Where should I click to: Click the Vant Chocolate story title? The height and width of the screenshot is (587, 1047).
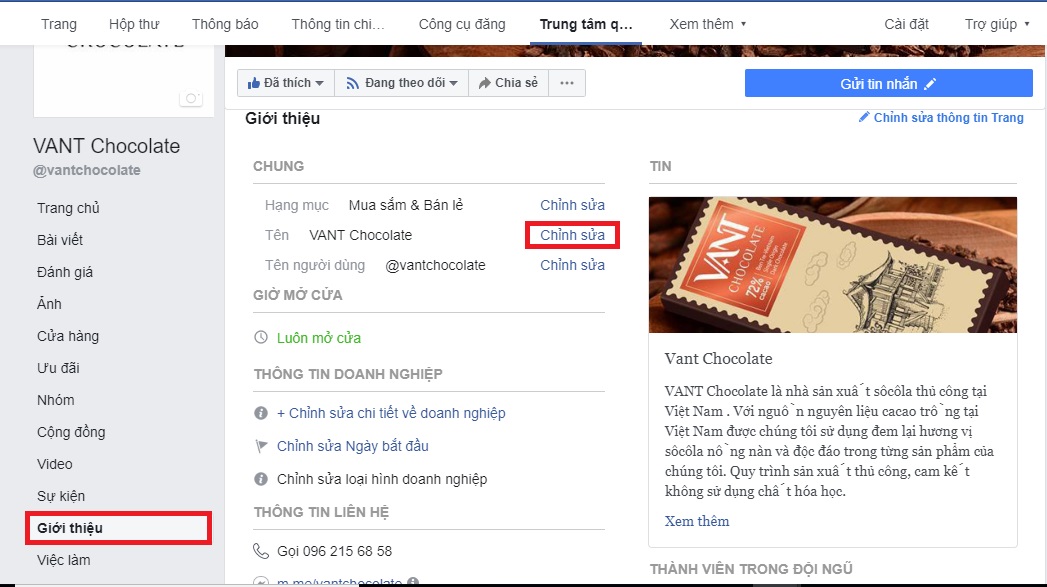point(718,359)
